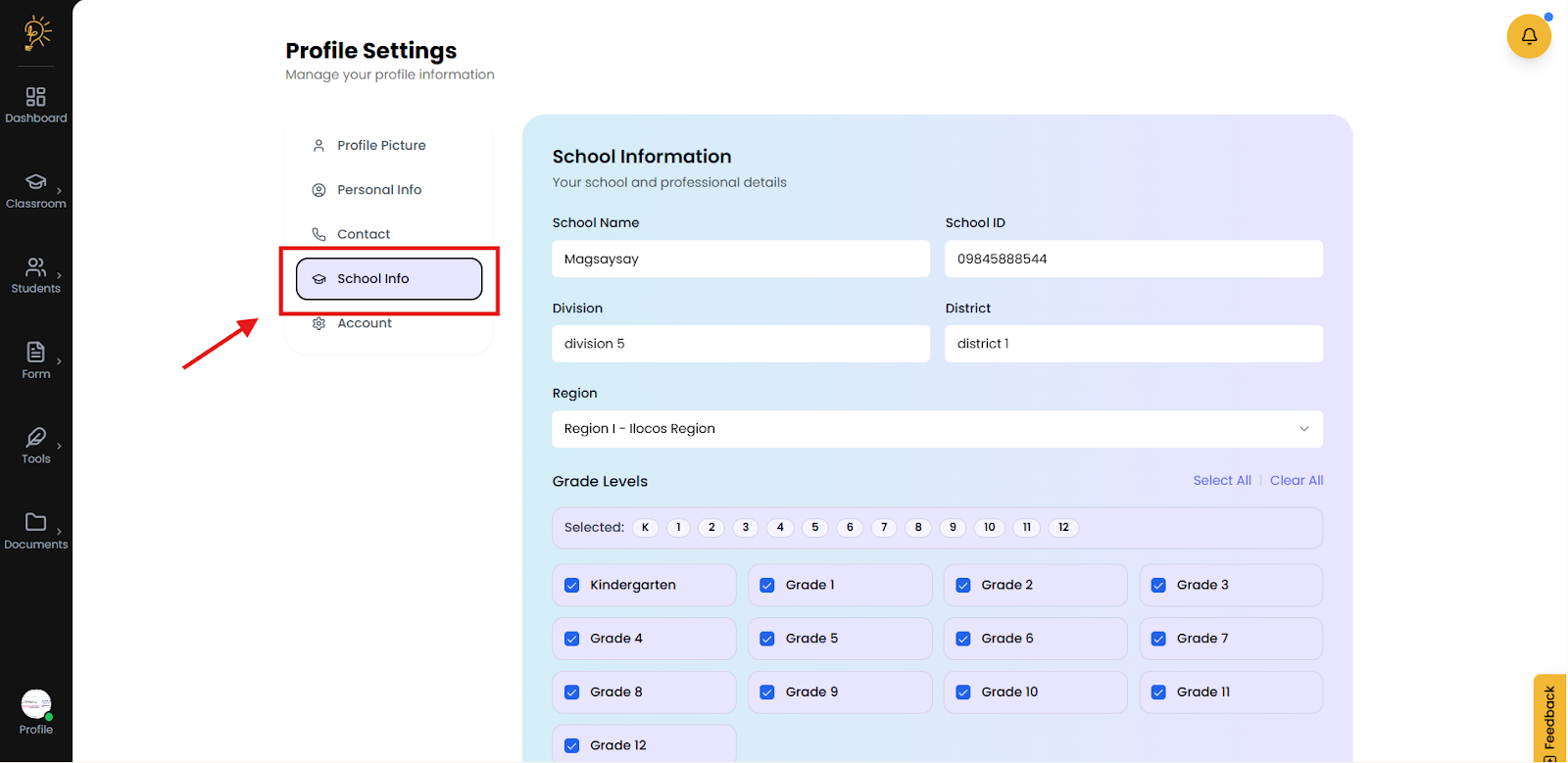This screenshot has width=1568, height=763.
Task: Open the Tools sidebar icon
Action: pos(36,438)
